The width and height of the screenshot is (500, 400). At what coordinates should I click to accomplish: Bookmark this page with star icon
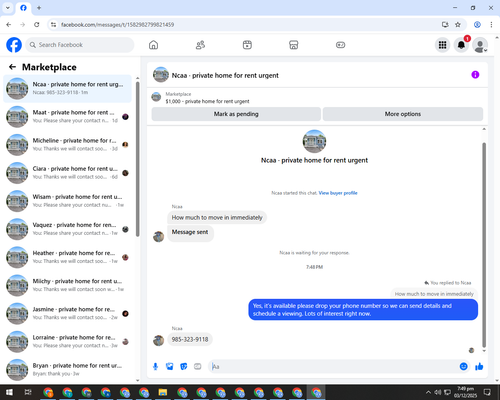pyautogui.click(x=458, y=25)
